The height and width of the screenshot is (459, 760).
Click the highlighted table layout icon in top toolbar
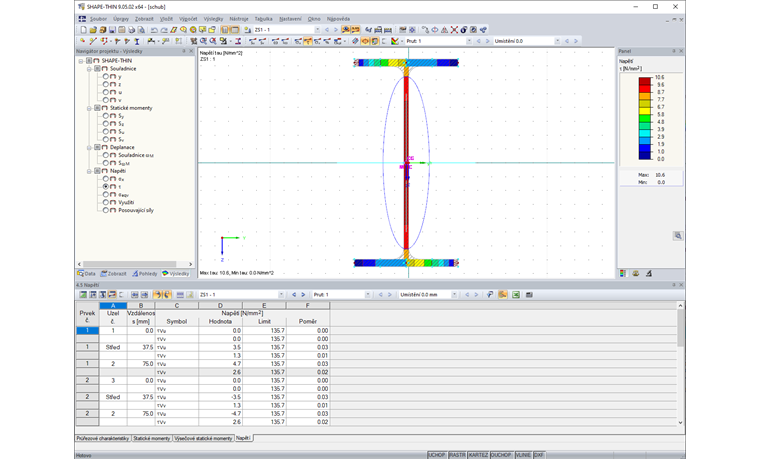click(235, 30)
